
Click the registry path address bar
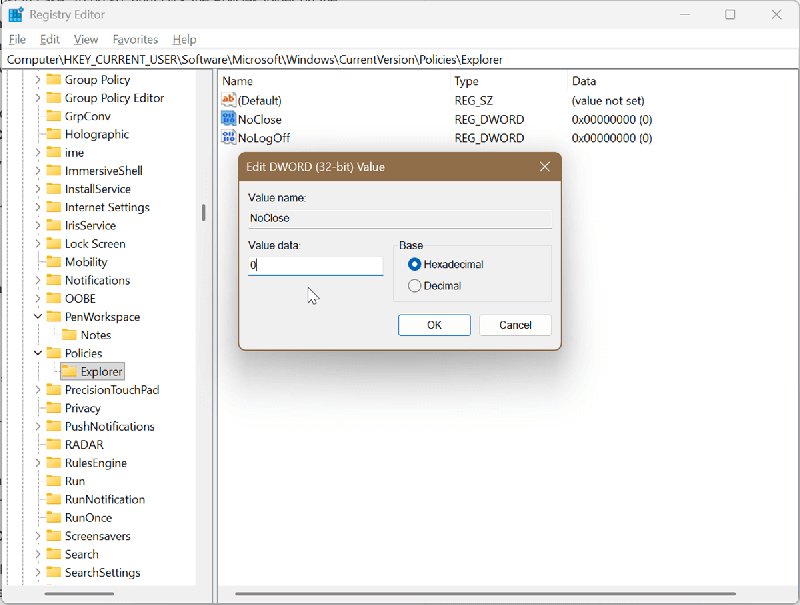tap(399, 60)
